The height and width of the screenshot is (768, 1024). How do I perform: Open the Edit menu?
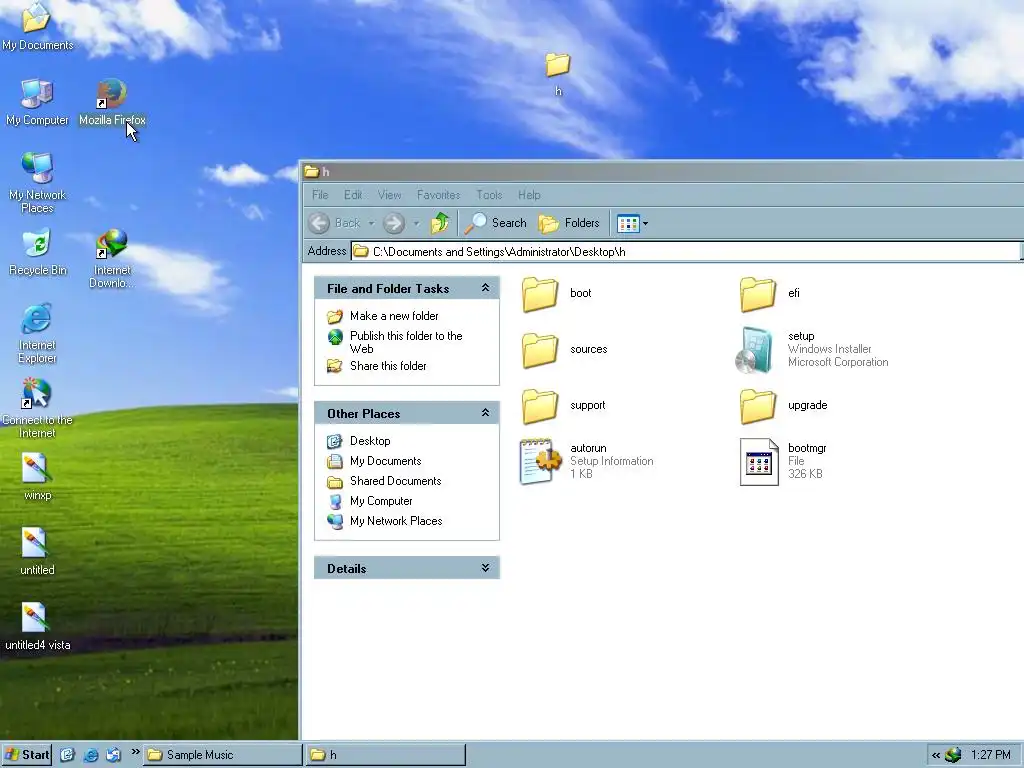point(353,195)
